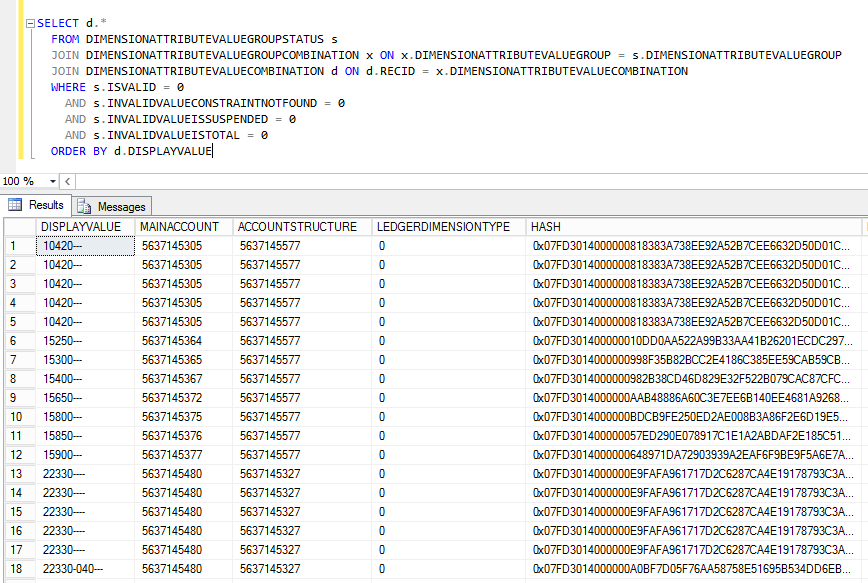Click MAINACCOUNT cell 5637145376
Image resolution: width=868 pixels, height=583 pixels.
coord(184,436)
